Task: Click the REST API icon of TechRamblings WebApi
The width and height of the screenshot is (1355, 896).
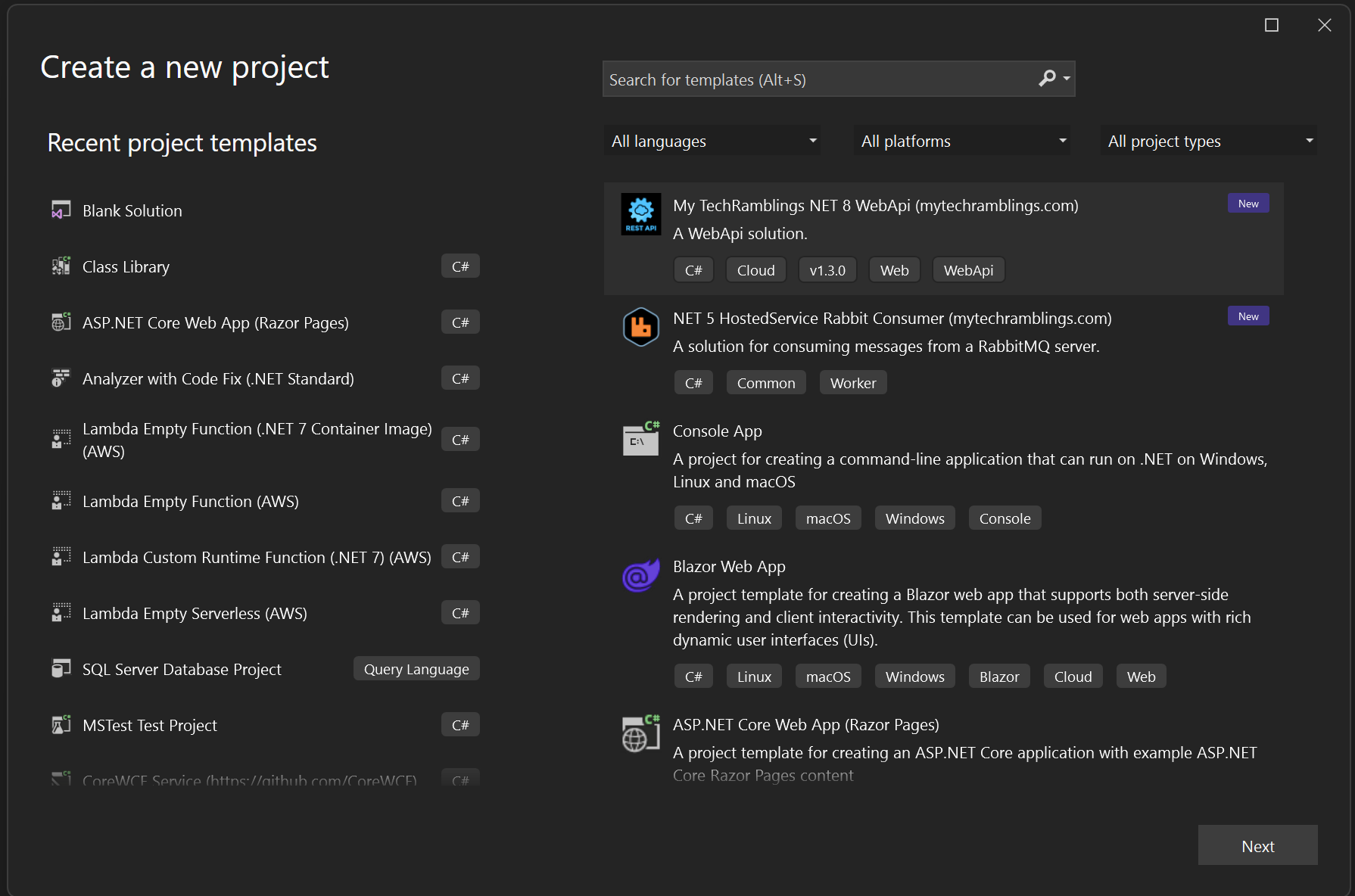Action: [x=641, y=214]
